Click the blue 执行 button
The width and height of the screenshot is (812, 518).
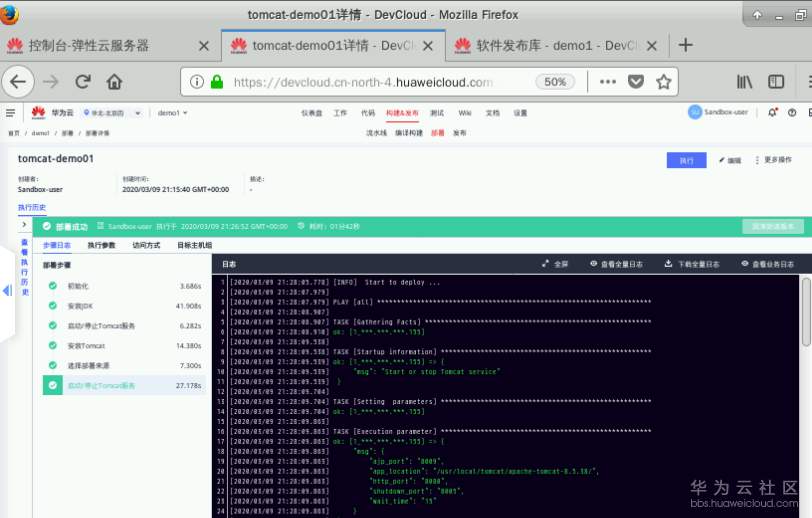pyautogui.click(x=686, y=161)
